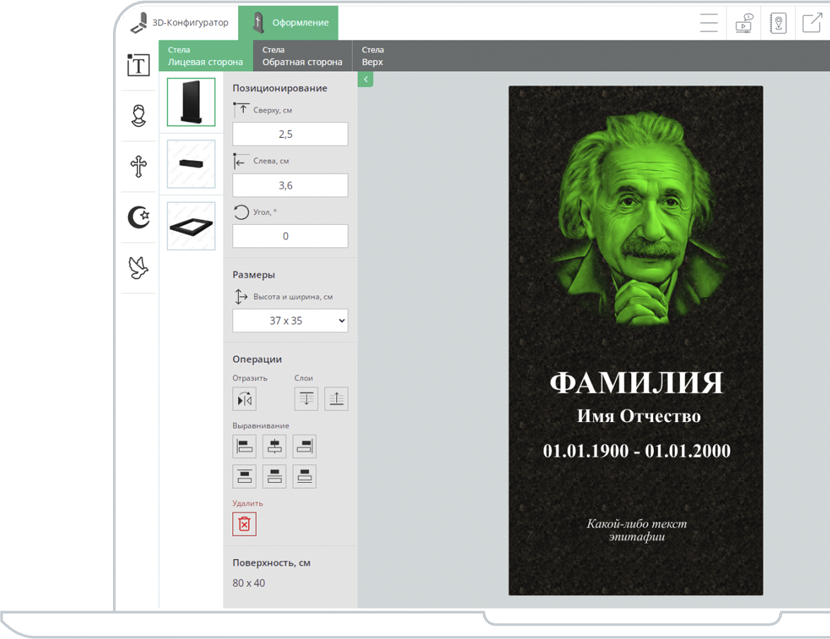Bring layer forward in Слои
This screenshot has height=639, width=830.
(x=336, y=399)
